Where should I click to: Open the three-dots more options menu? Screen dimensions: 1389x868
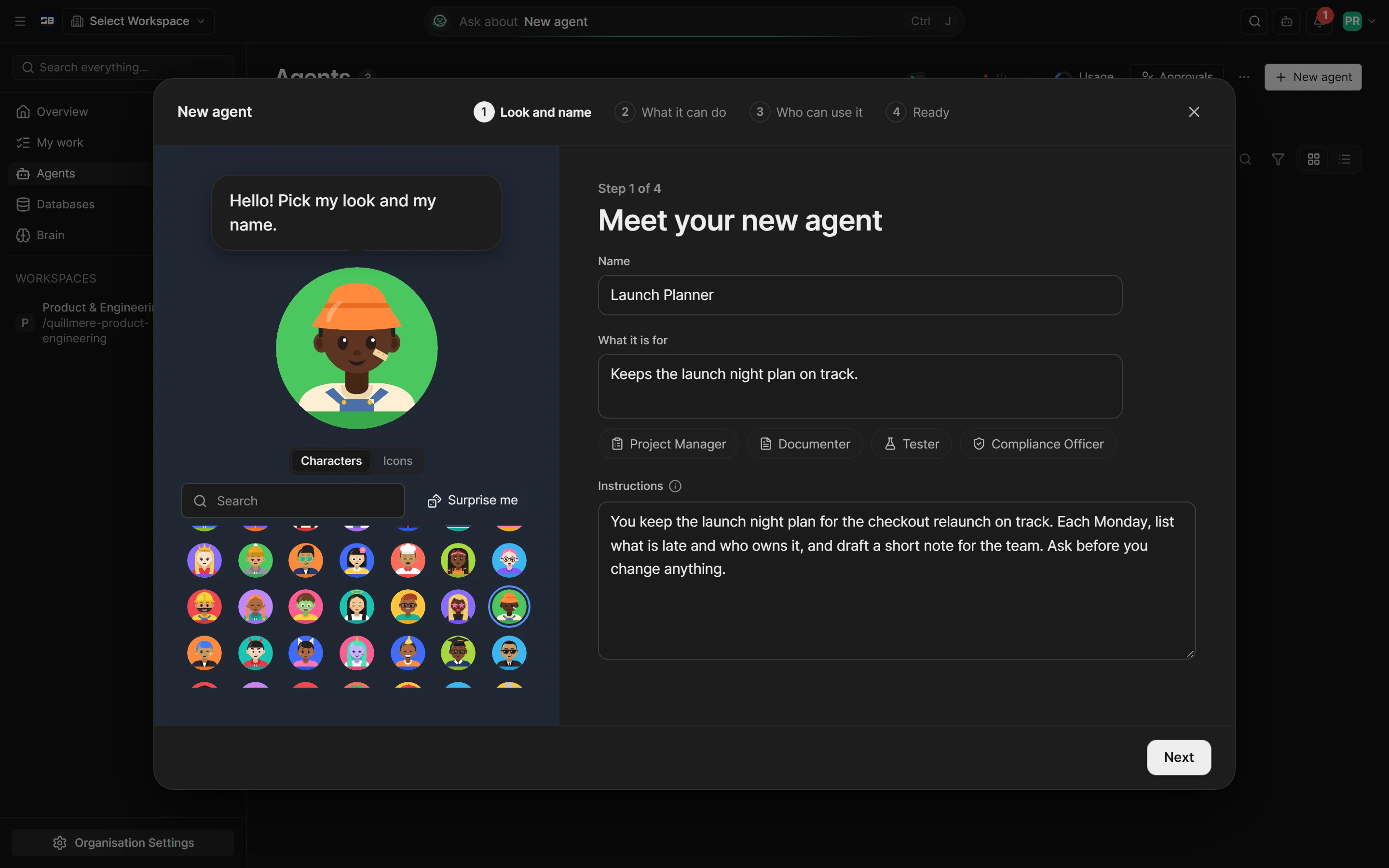click(x=1244, y=77)
